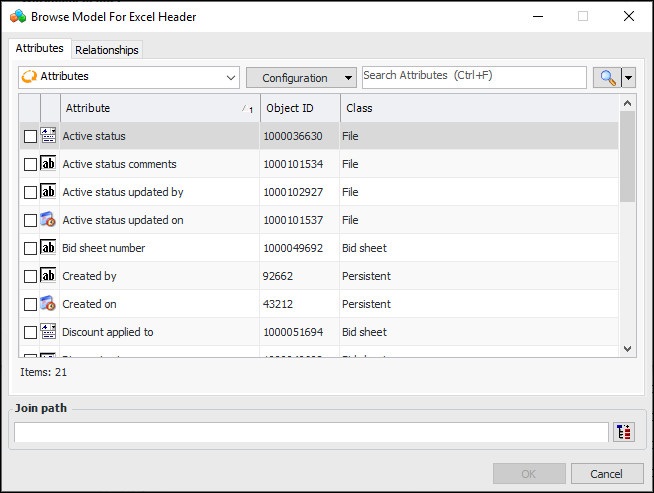Viewport: 654px width, 493px height.
Task: Click the vertical scrollbar thumb
Action: click(x=627, y=155)
